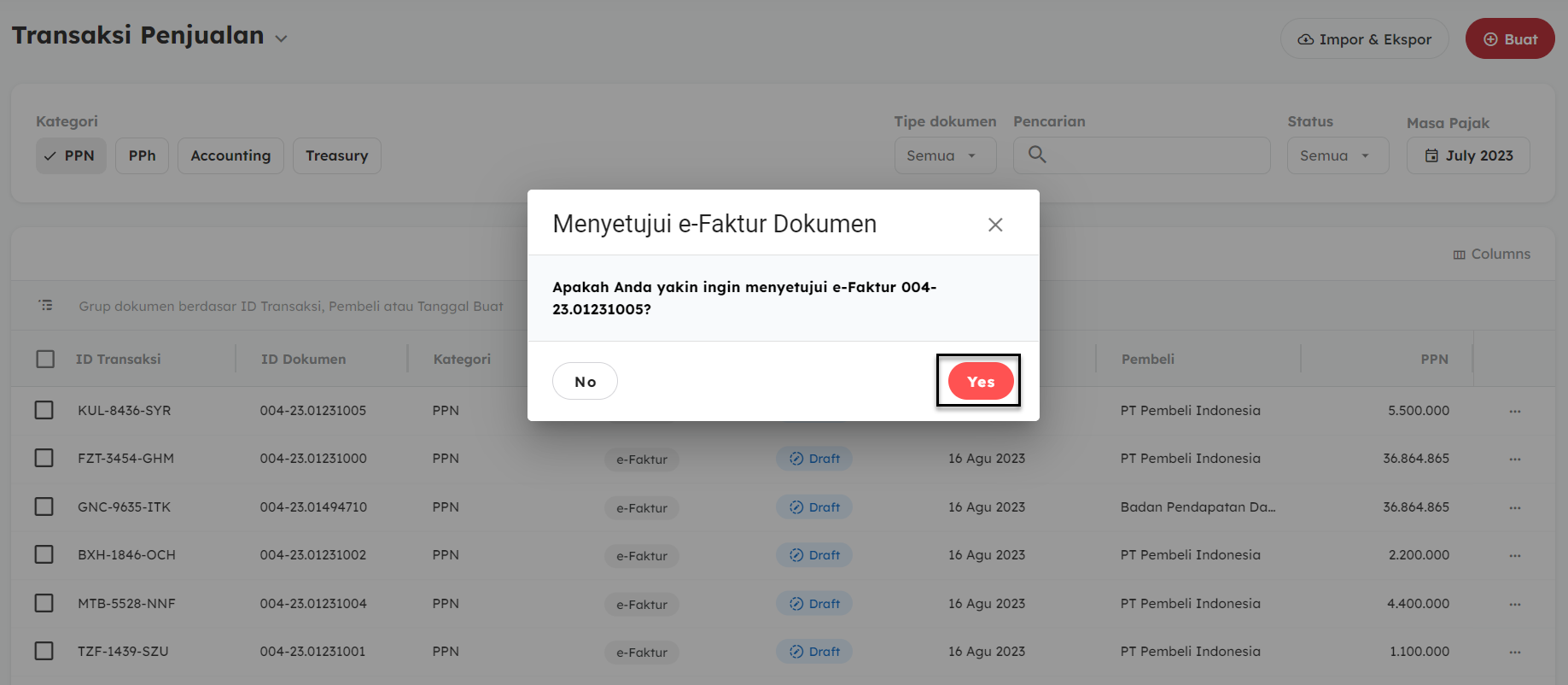This screenshot has width=1568, height=685.
Task: Click the search magnifier icon
Action: tap(1037, 155)
